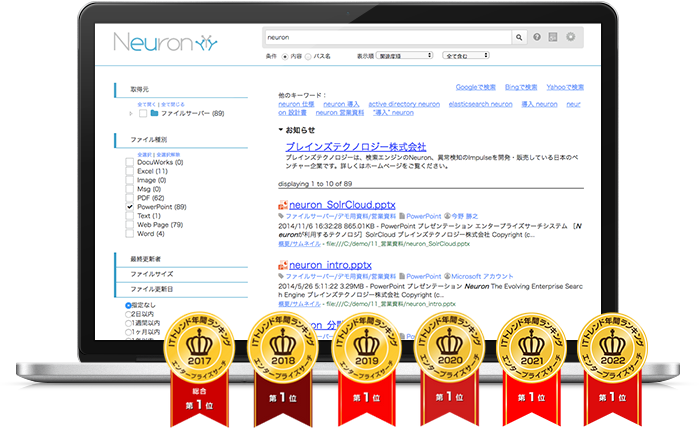Click the Yahooで検索 link
Image resolution: width=700 pixels, height=430 pixels.
[565, 87]
